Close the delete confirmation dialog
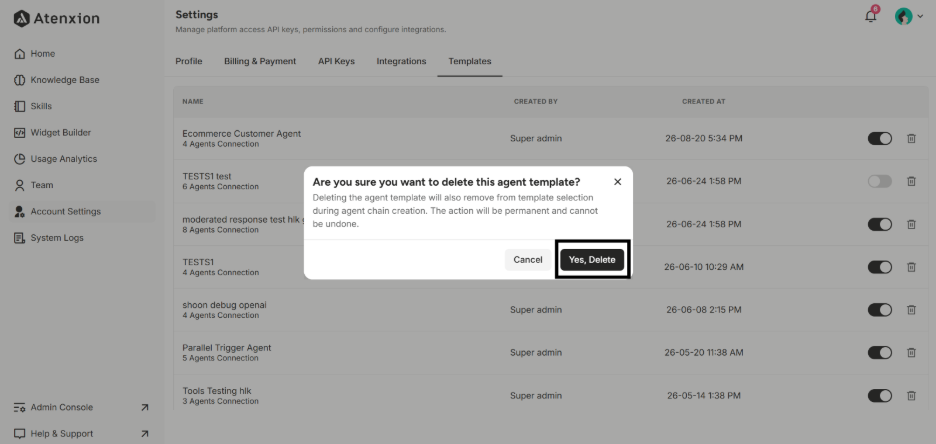The height and width of the screenshot is (444, 936). 618,182
